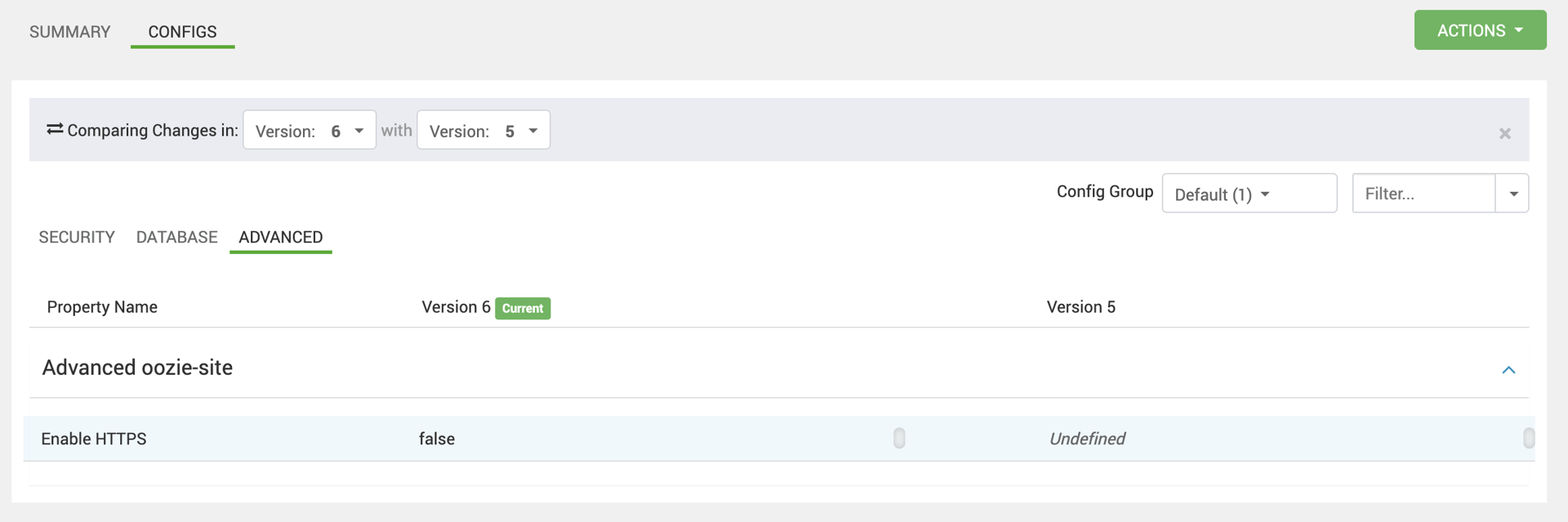Click the compare arrows icon
The width and height of the screenshot is (1568, 522).
[x=55, y=129]
